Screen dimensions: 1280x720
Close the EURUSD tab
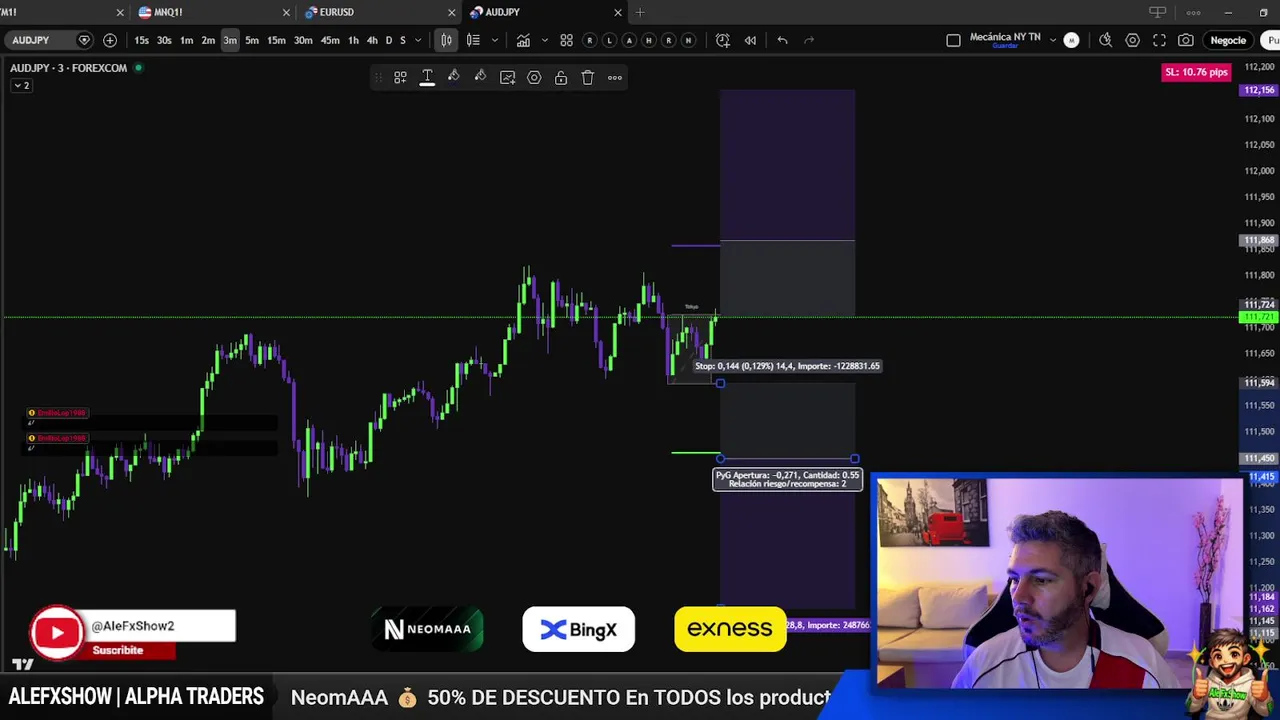[452, 12]
